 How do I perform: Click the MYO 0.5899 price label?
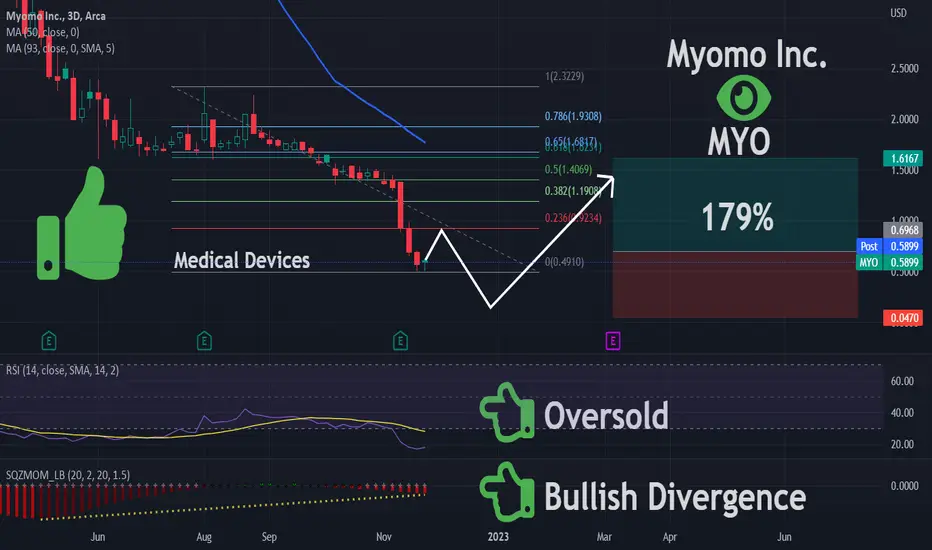click(889, 262)
